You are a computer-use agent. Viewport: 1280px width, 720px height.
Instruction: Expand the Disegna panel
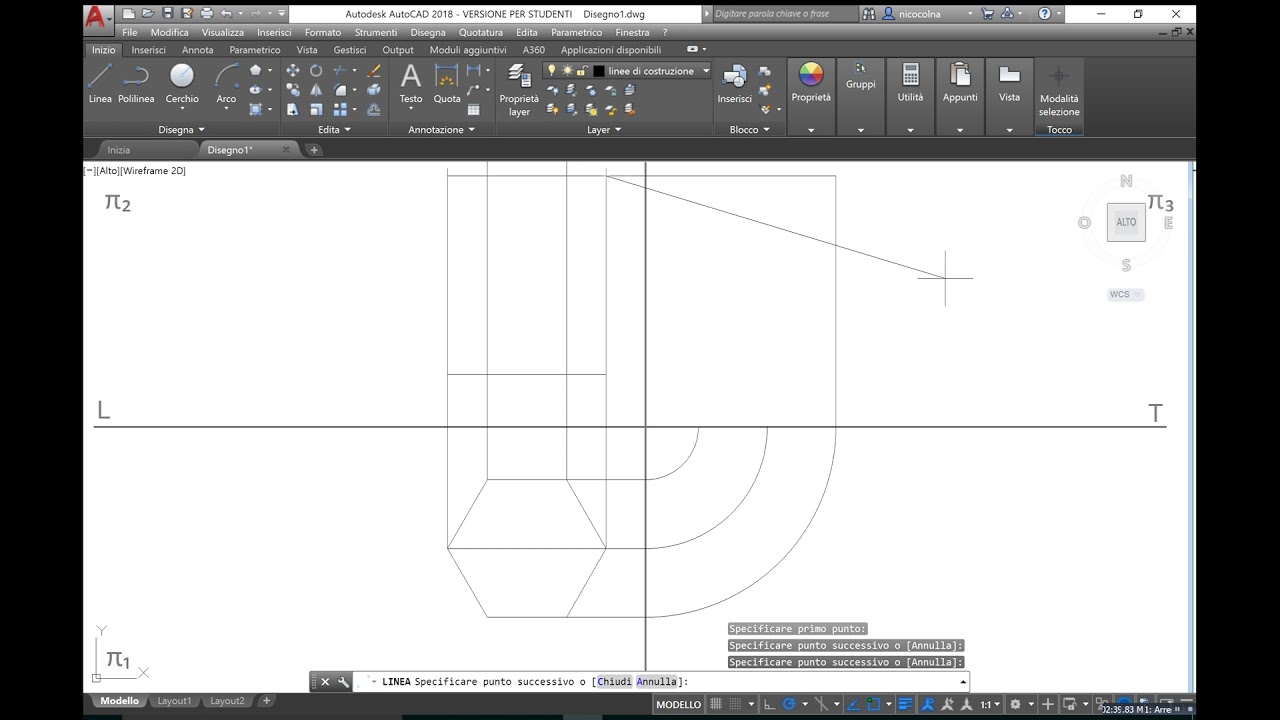coord(181,130)
